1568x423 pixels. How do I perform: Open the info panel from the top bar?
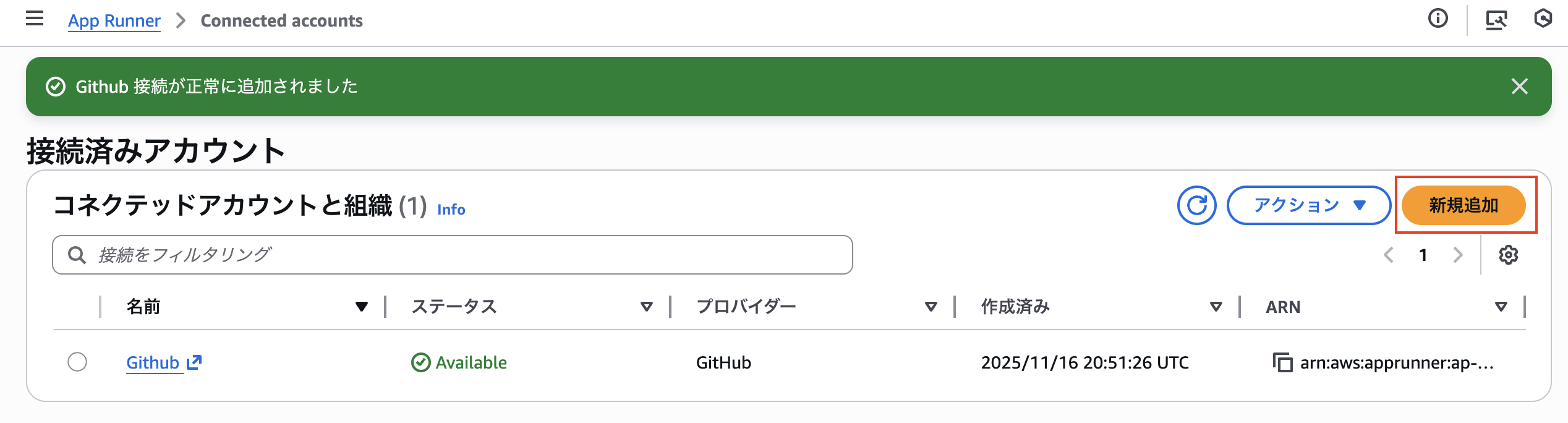tap(1438, 20)
